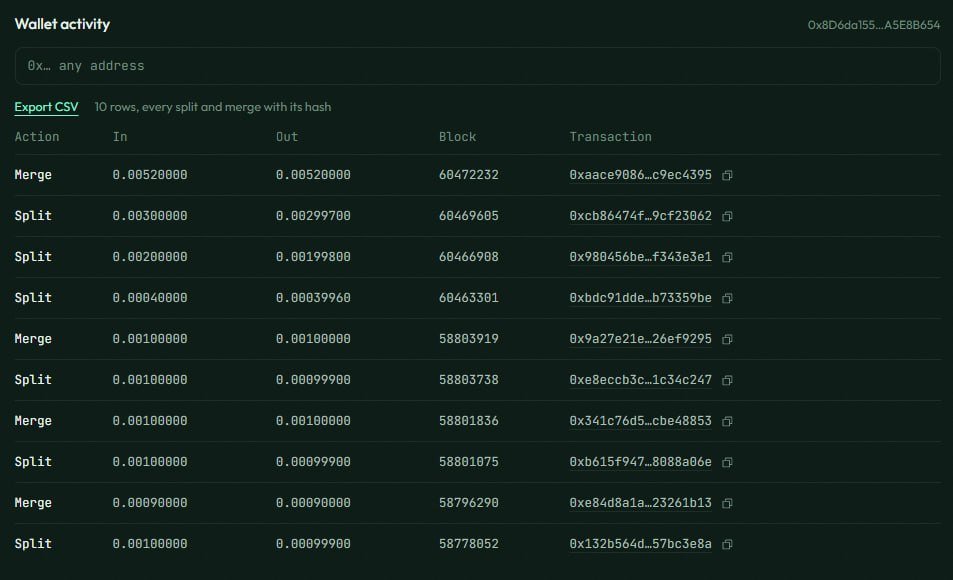Open transaction link 0x341c76d5…cbe48853
This screenshot has width=953, height=580.
[640, 421]
